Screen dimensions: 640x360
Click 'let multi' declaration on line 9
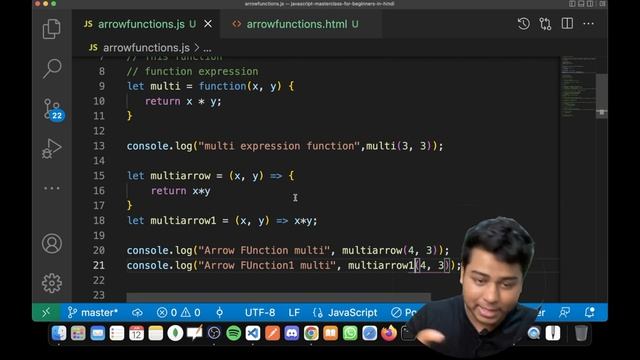(x=153, y=87)
